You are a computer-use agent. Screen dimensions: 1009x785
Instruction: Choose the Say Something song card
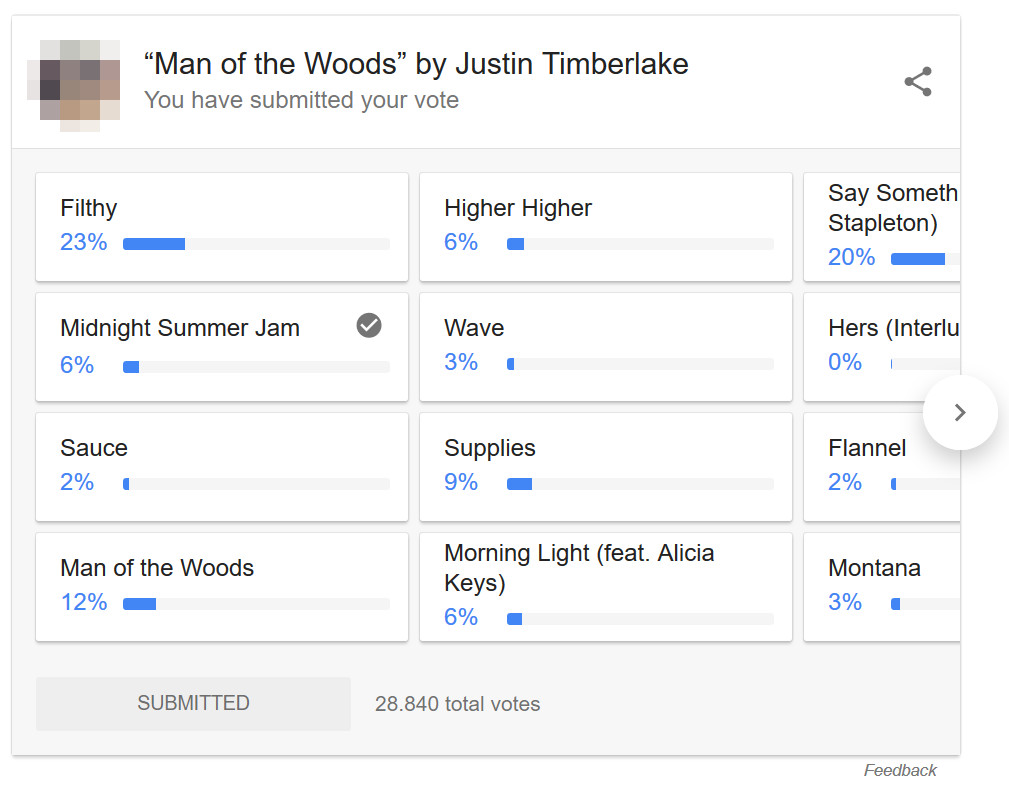(882, 226)
